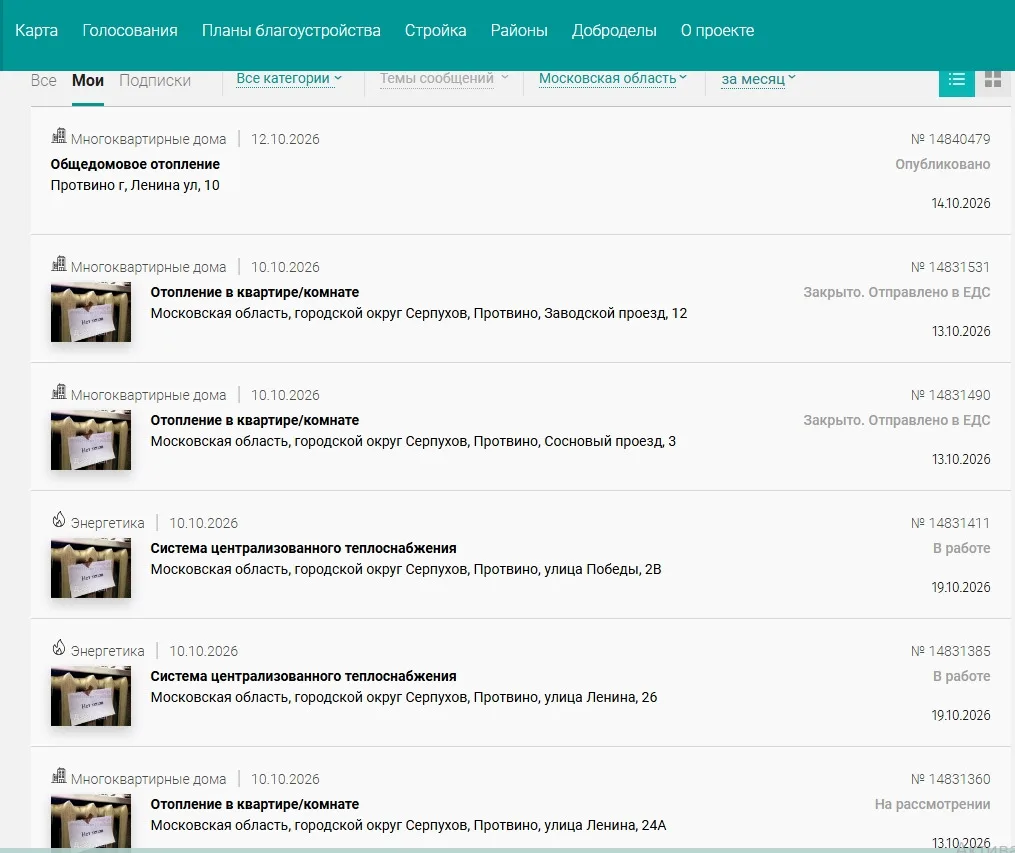This screenshot has width=1015, height=853.
Task: Click report number '№ 14831385'
Action: (x=950, y=651)
